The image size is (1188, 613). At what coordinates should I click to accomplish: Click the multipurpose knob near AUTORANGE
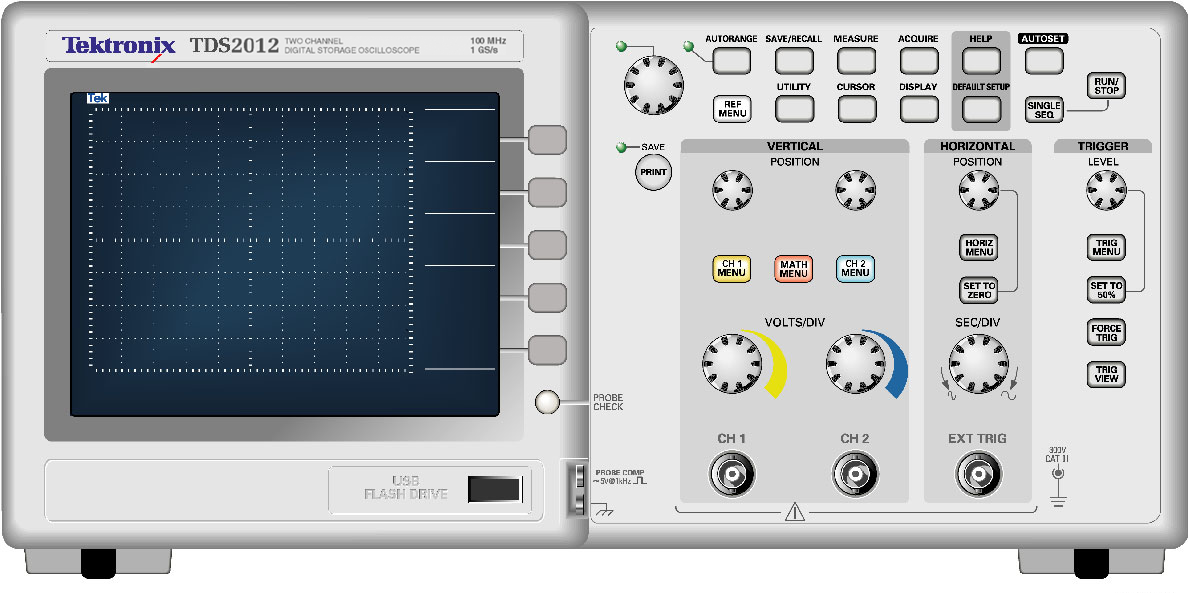(x=654, y=86)
